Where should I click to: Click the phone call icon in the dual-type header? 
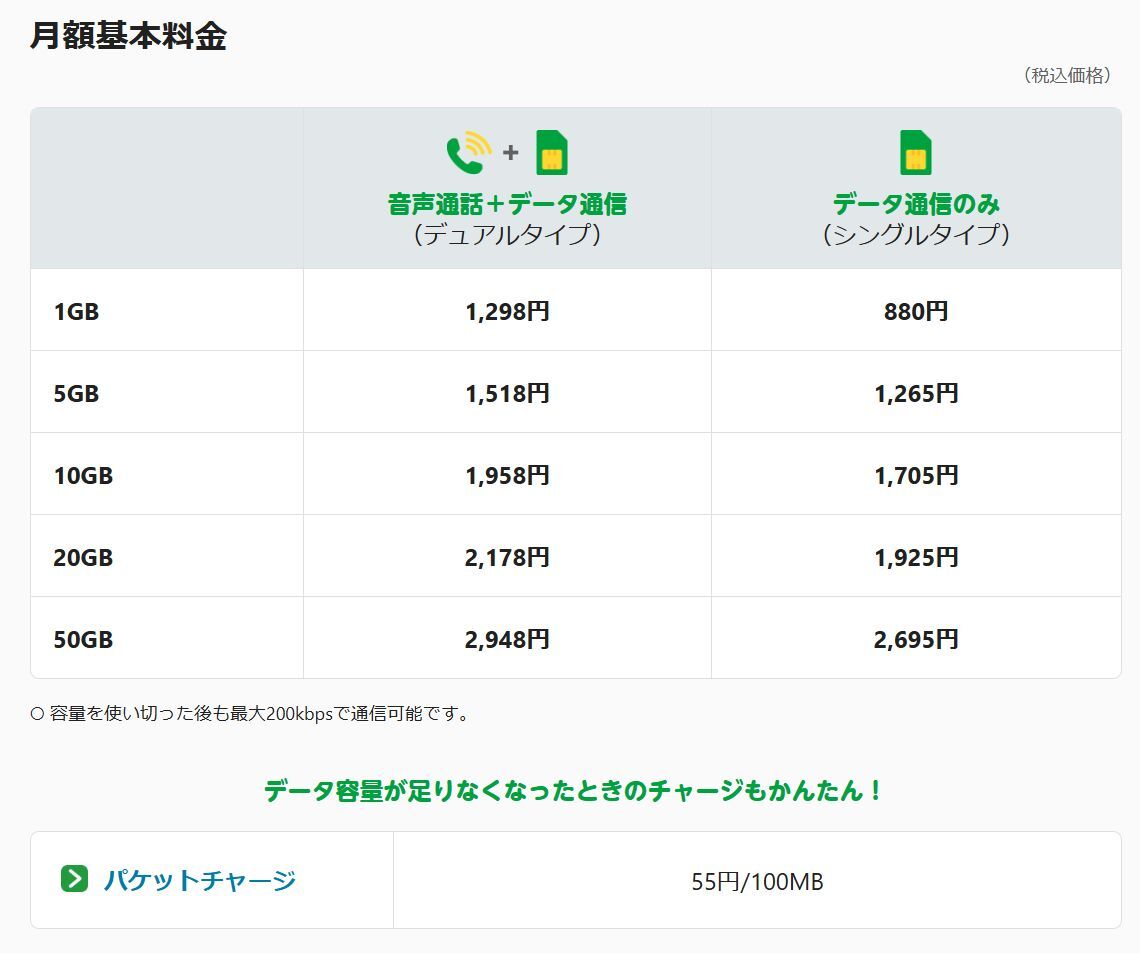coord(468,153)
